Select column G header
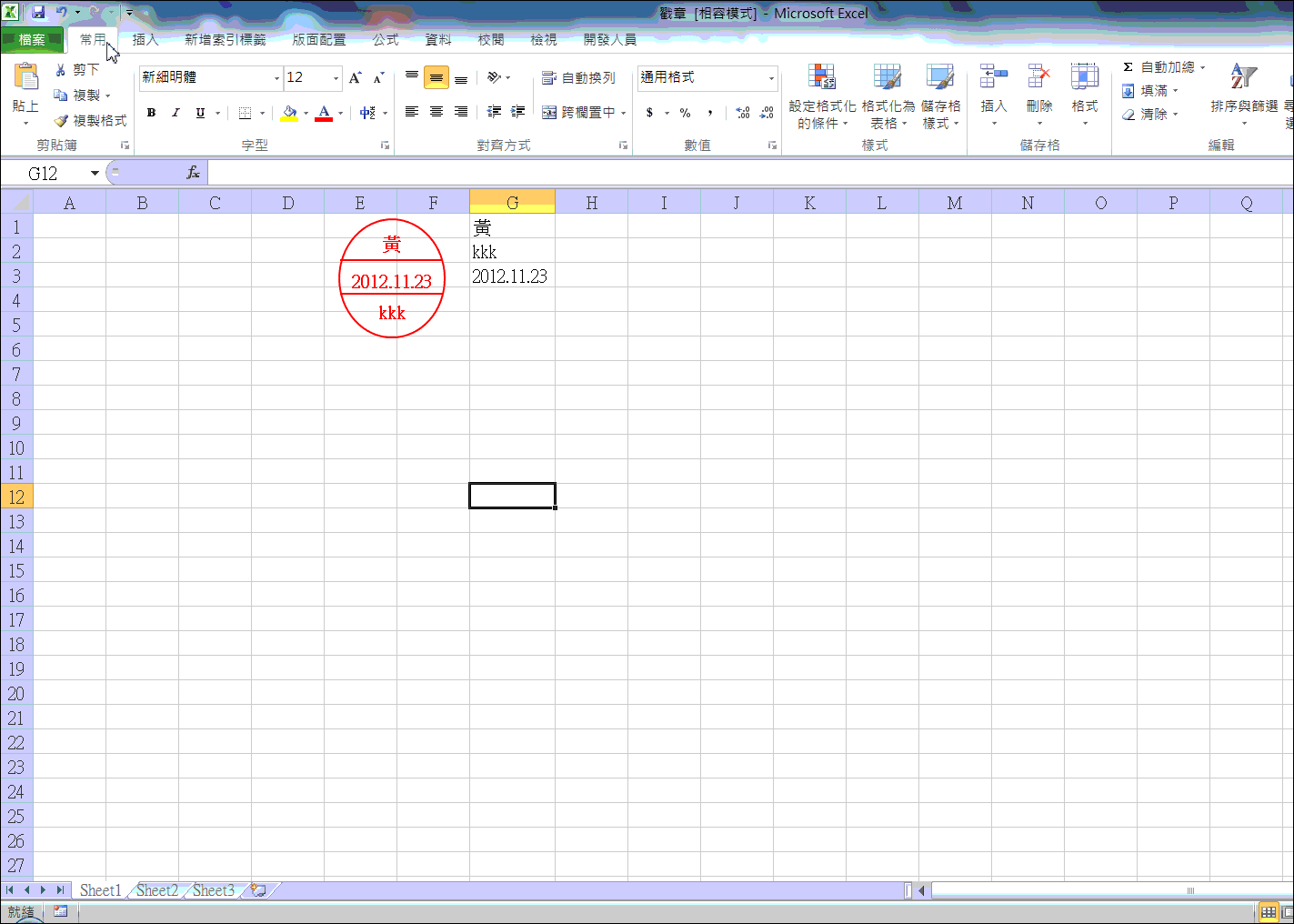Image resolution: width=1294 pixels, height=924 pixels. [512, 203]
